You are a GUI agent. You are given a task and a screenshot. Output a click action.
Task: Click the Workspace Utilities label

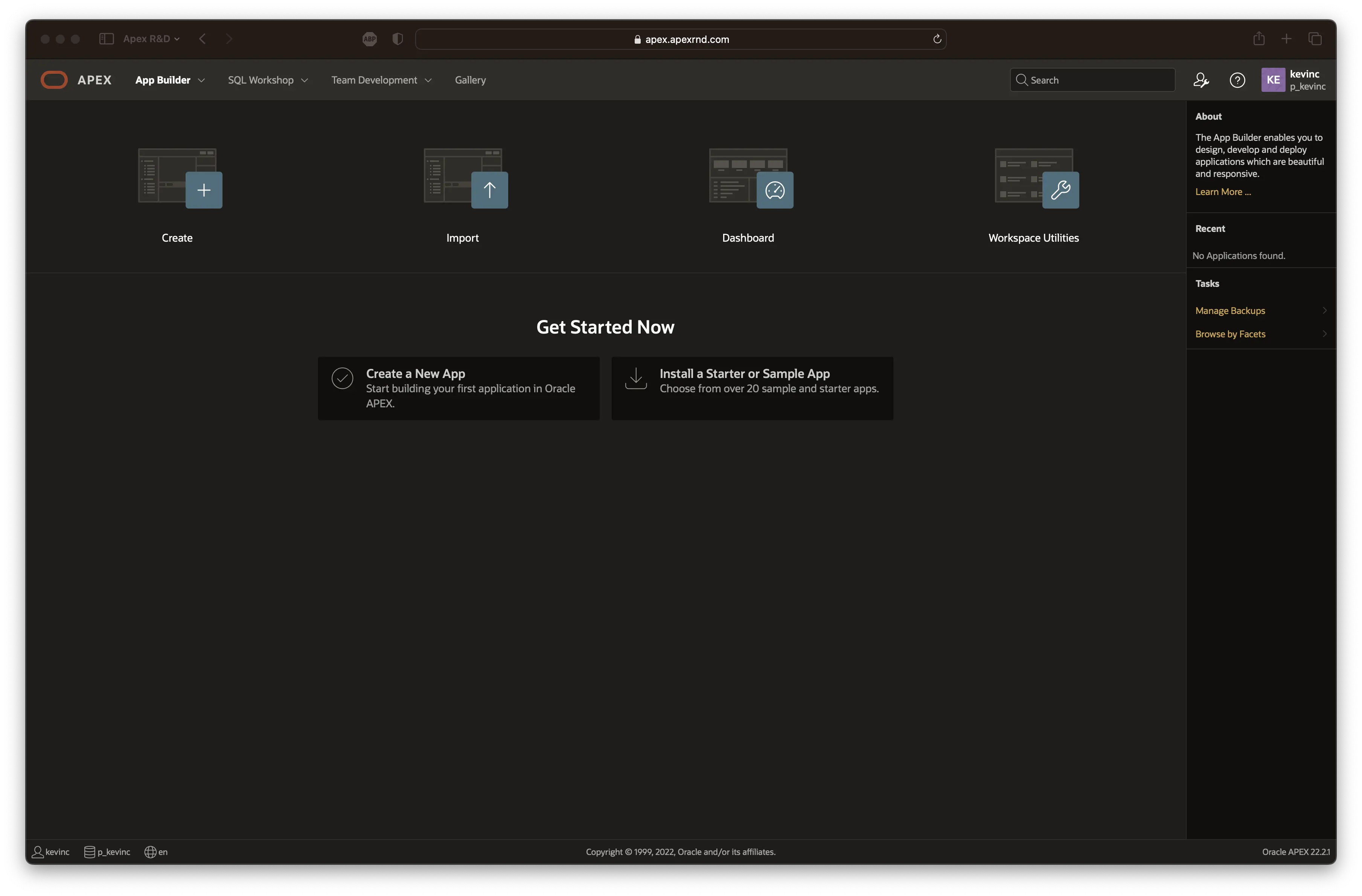(x=1033, y=238)
